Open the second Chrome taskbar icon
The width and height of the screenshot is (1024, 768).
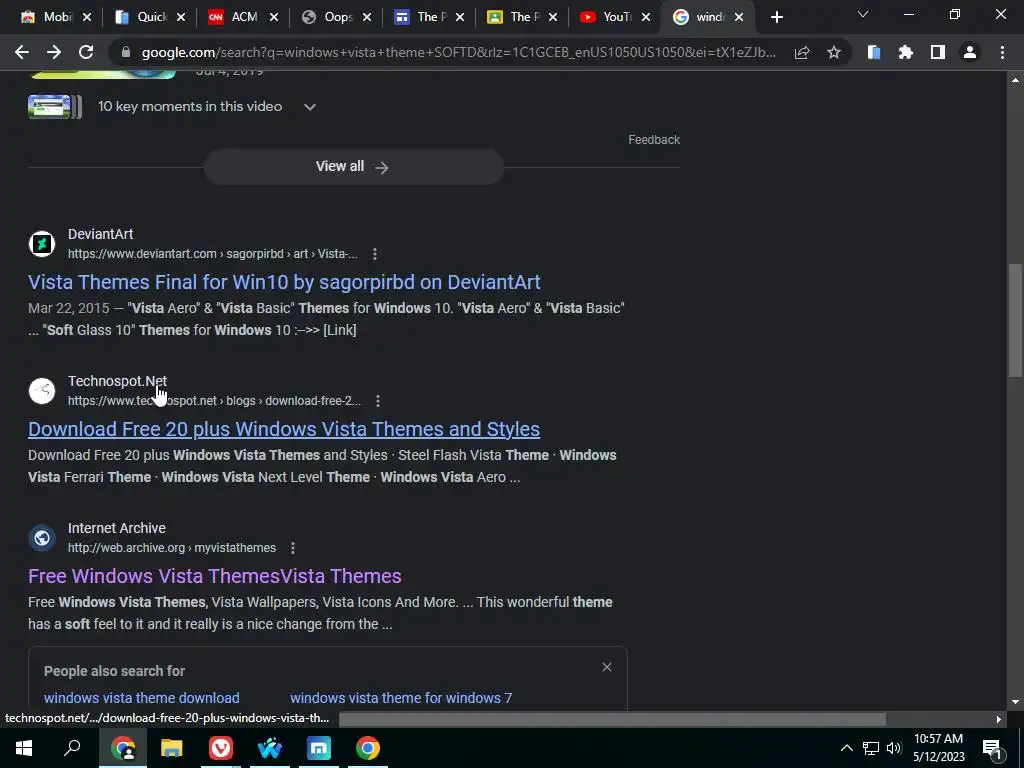368,748
